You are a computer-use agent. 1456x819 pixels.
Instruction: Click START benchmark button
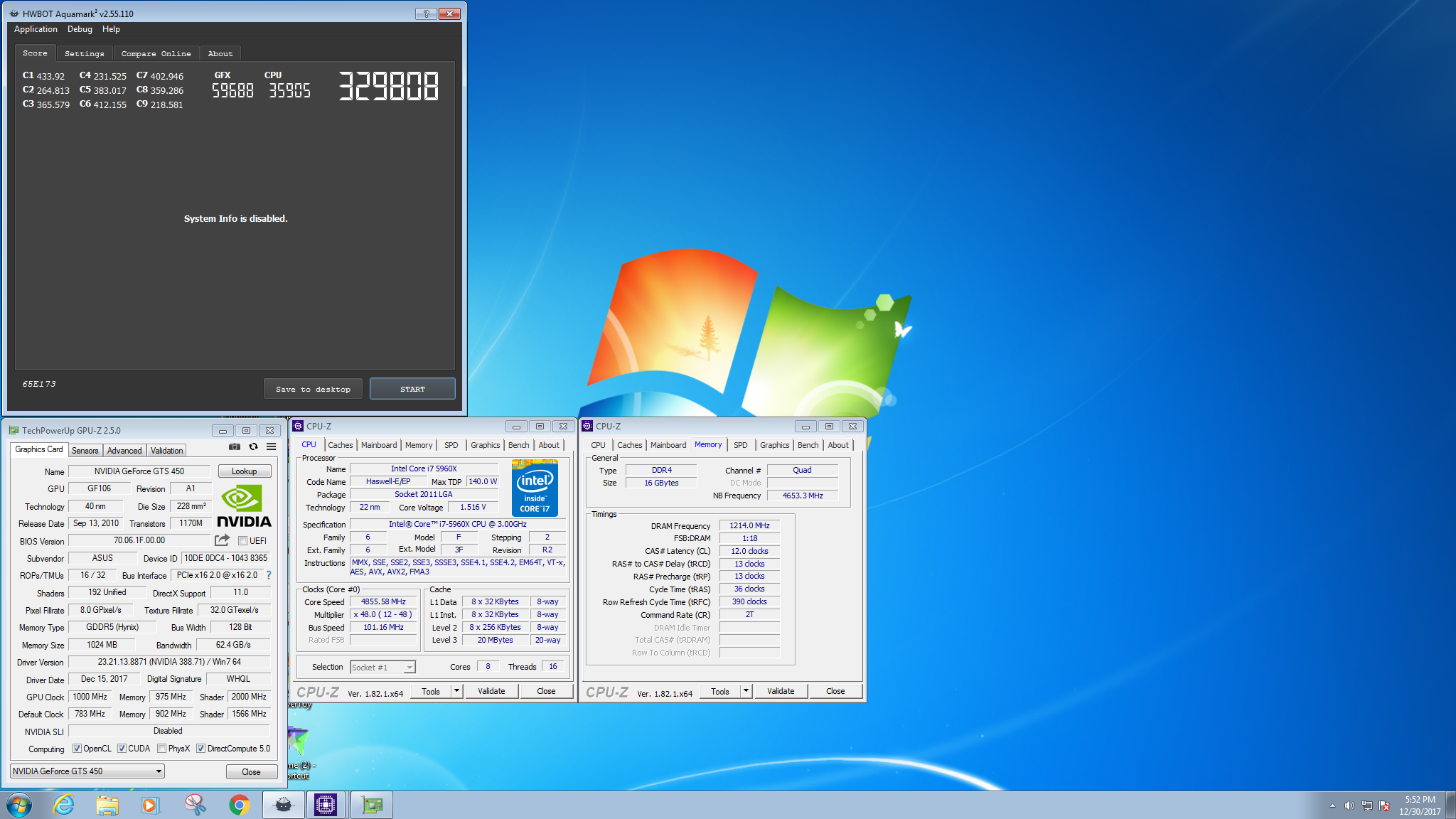412,389
